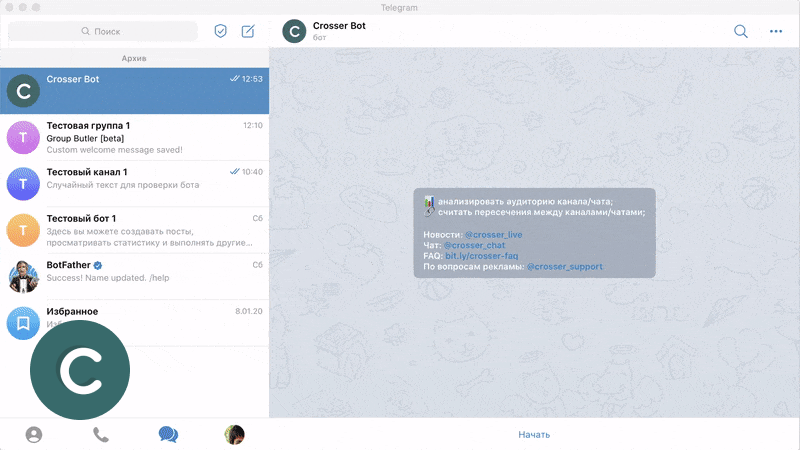Open the BotFather chat

(x=134, y=277)
